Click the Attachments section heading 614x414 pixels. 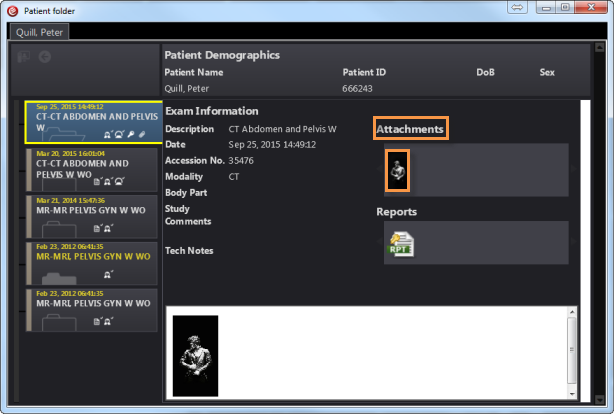click(410, 129)
